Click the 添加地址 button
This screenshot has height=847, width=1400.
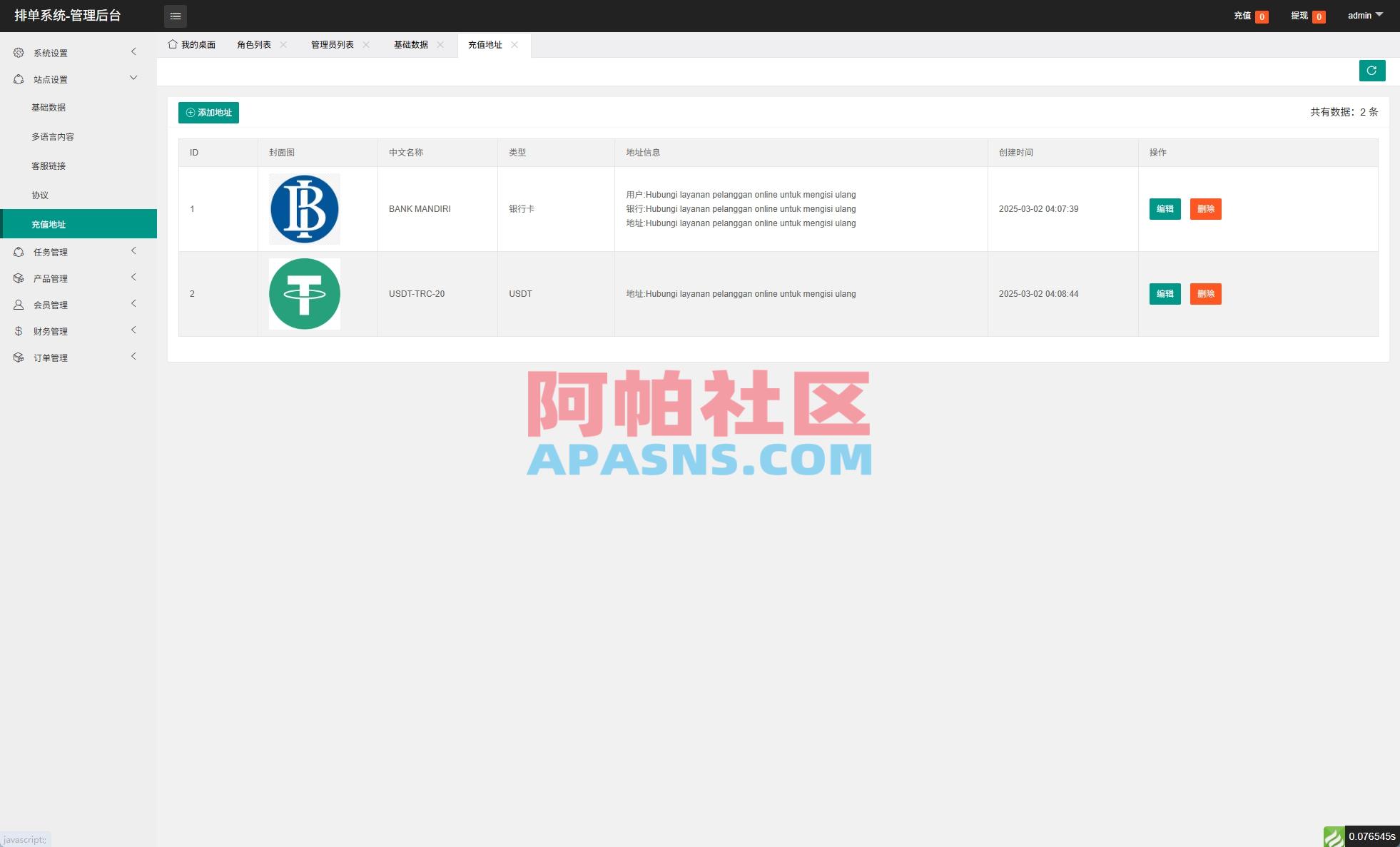click(208, 112)
